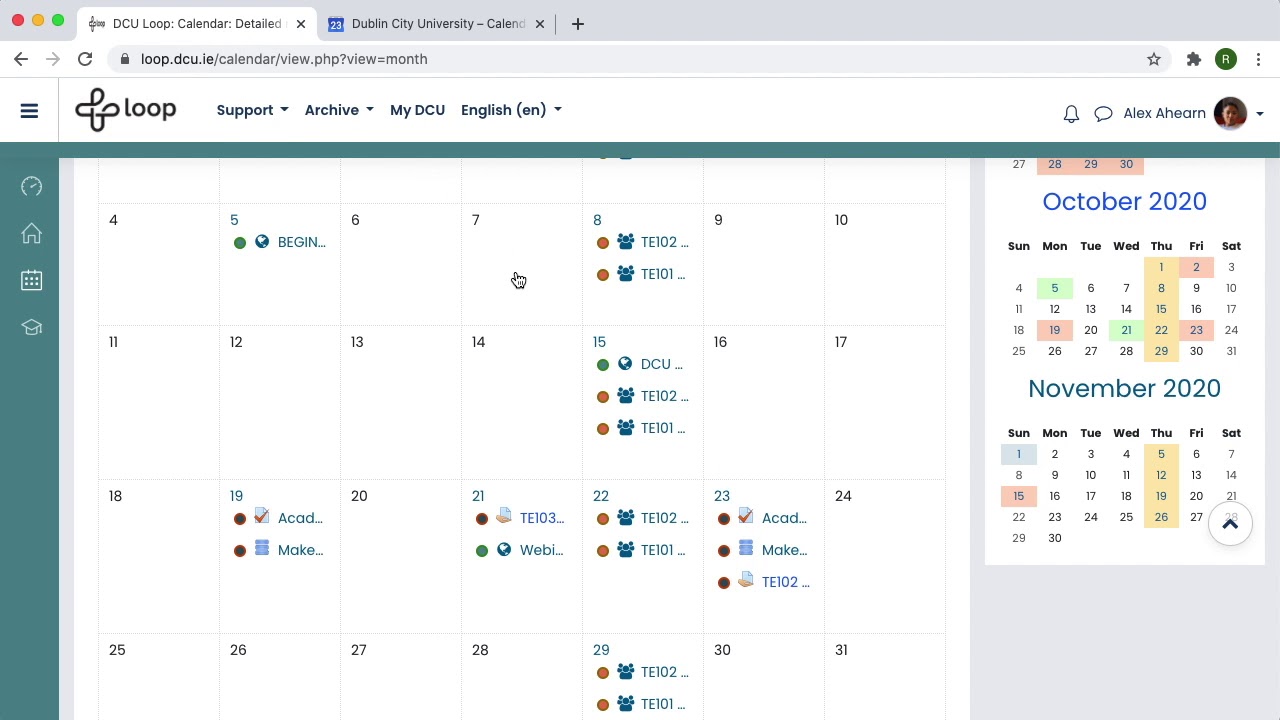Screen dimensions: 1280x720
Task: Click the scroll back to top button
Action: [1230, 523]
